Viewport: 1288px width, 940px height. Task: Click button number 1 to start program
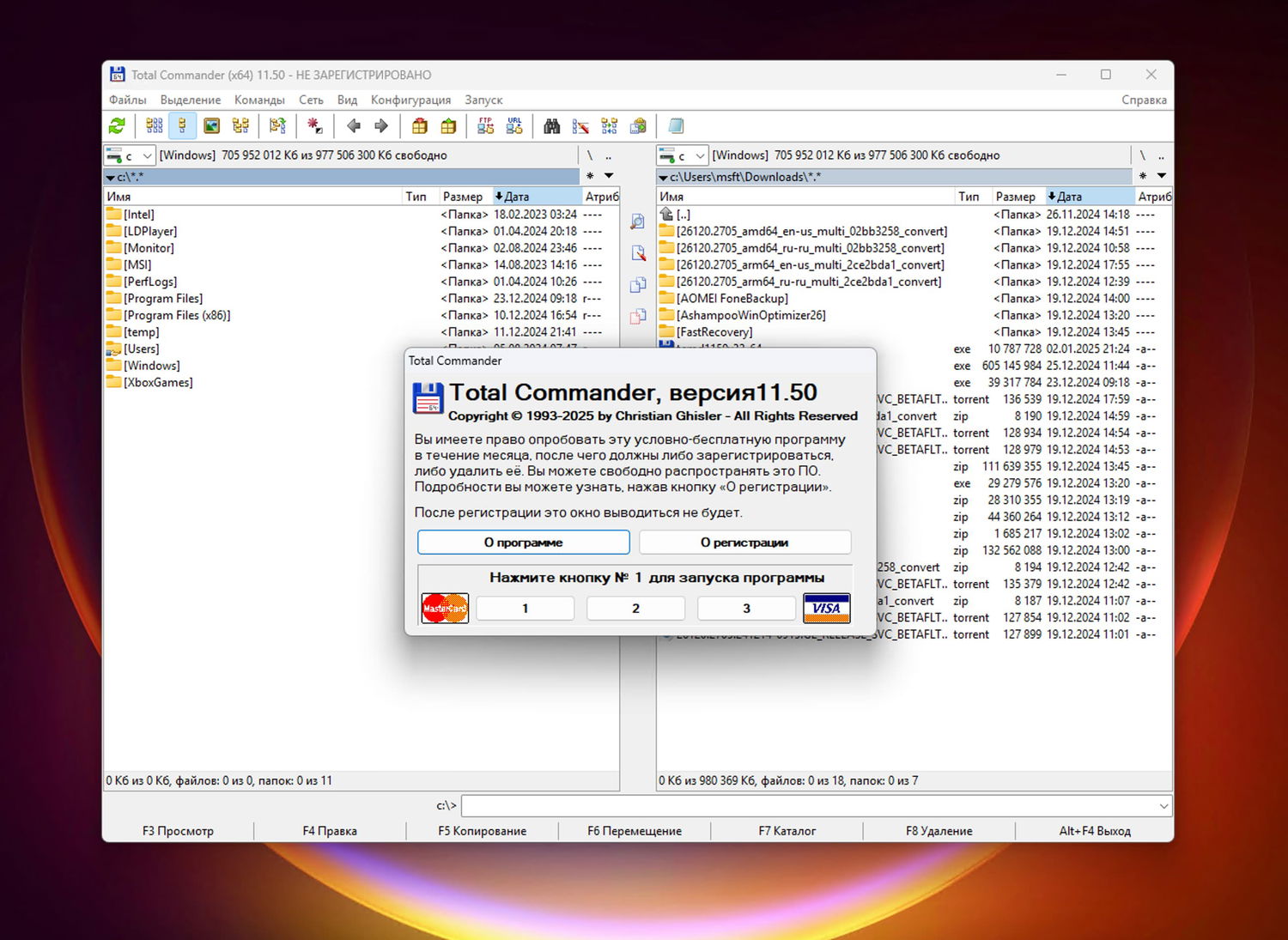click(526, 609)
